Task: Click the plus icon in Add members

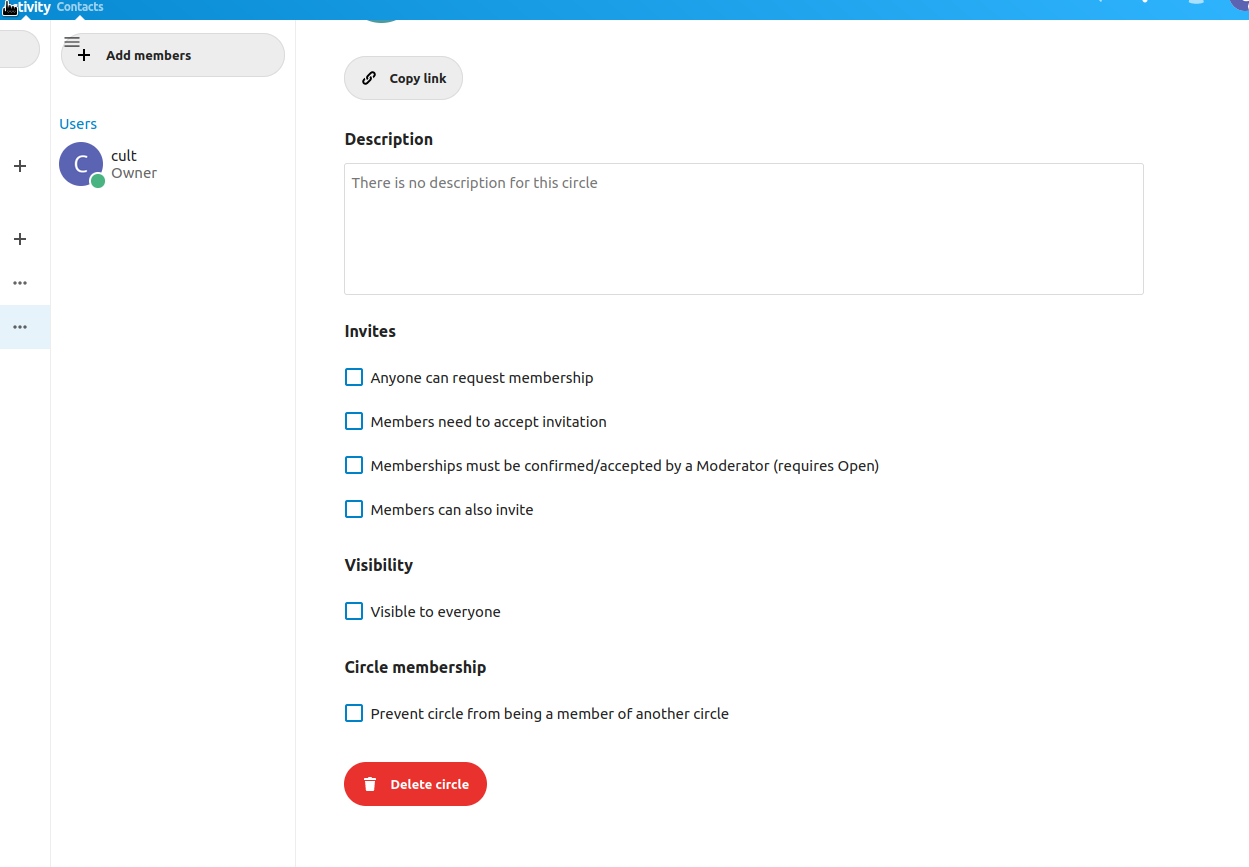Action: point(84,56)
